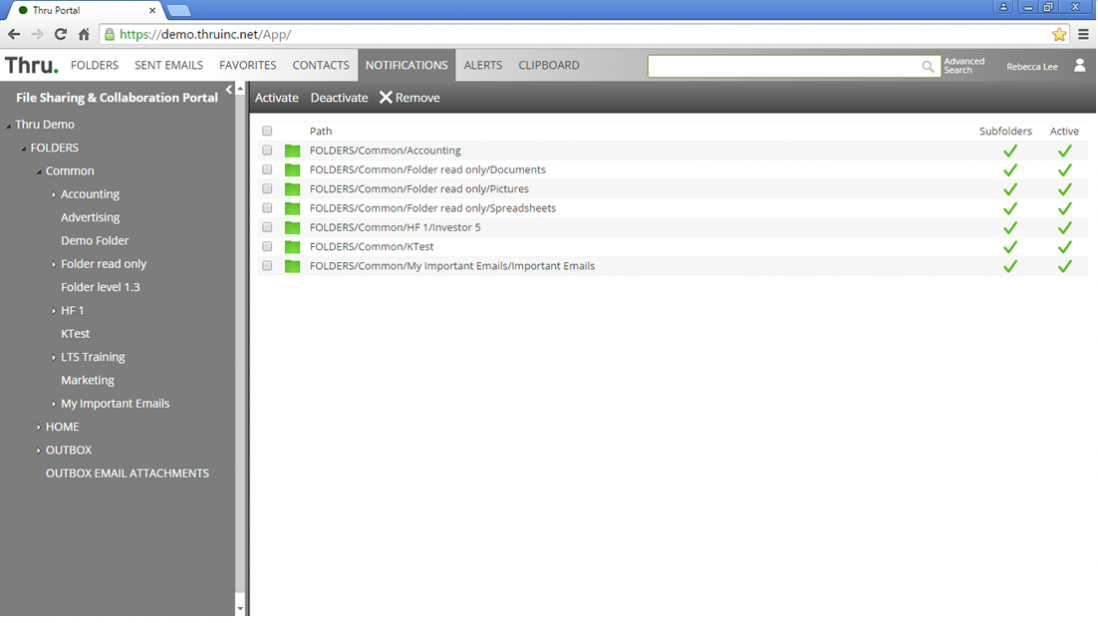
Task: Expand the HOME tree node
Action: point(39,427)
